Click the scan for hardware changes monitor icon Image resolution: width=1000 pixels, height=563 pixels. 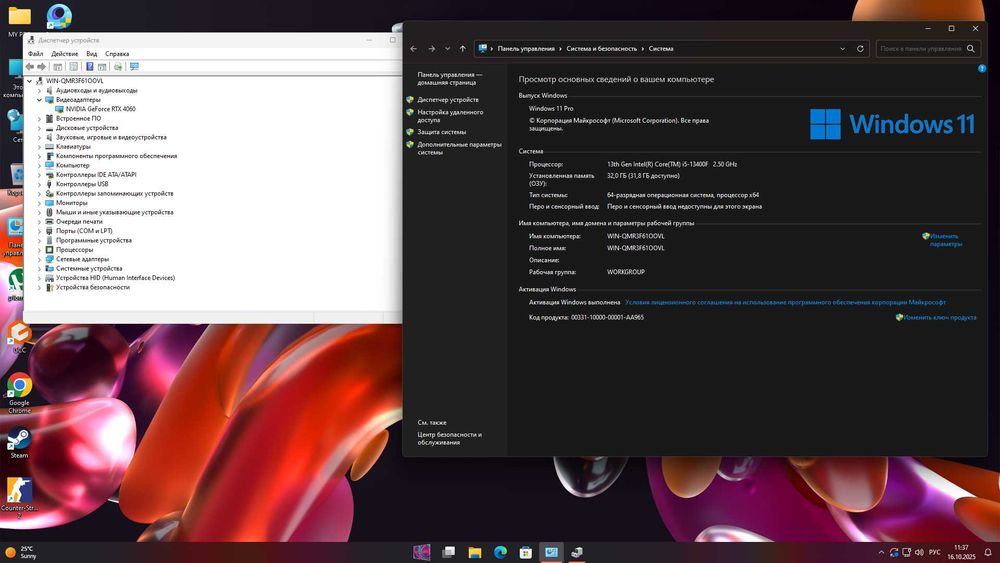[134, 66]
